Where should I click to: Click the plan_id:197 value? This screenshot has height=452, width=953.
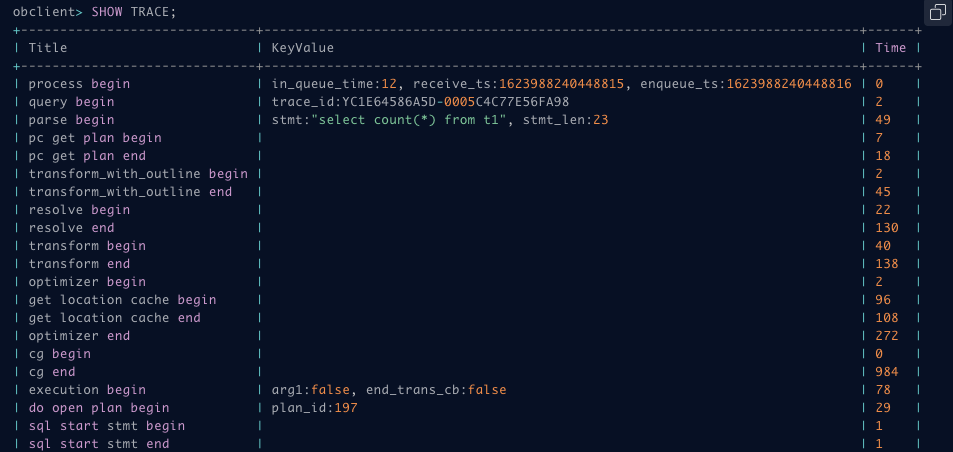[x=314, y=408]
